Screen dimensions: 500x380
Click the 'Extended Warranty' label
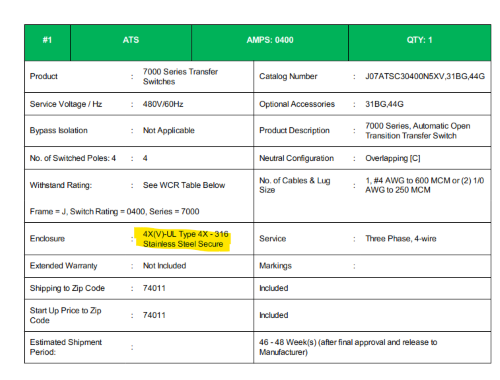63,266
